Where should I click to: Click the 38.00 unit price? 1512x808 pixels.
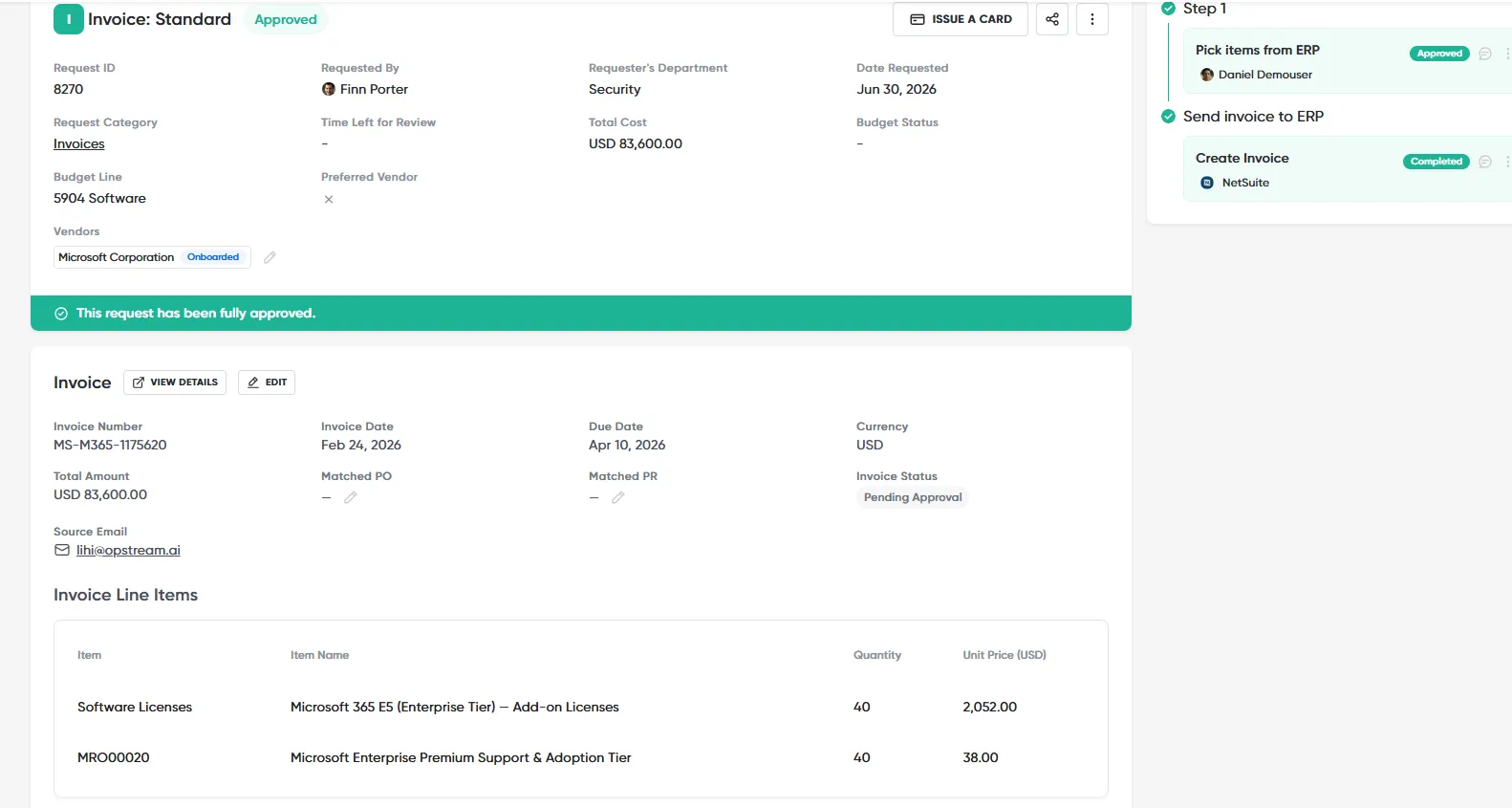pyautogui.click(x=981, y=757)
